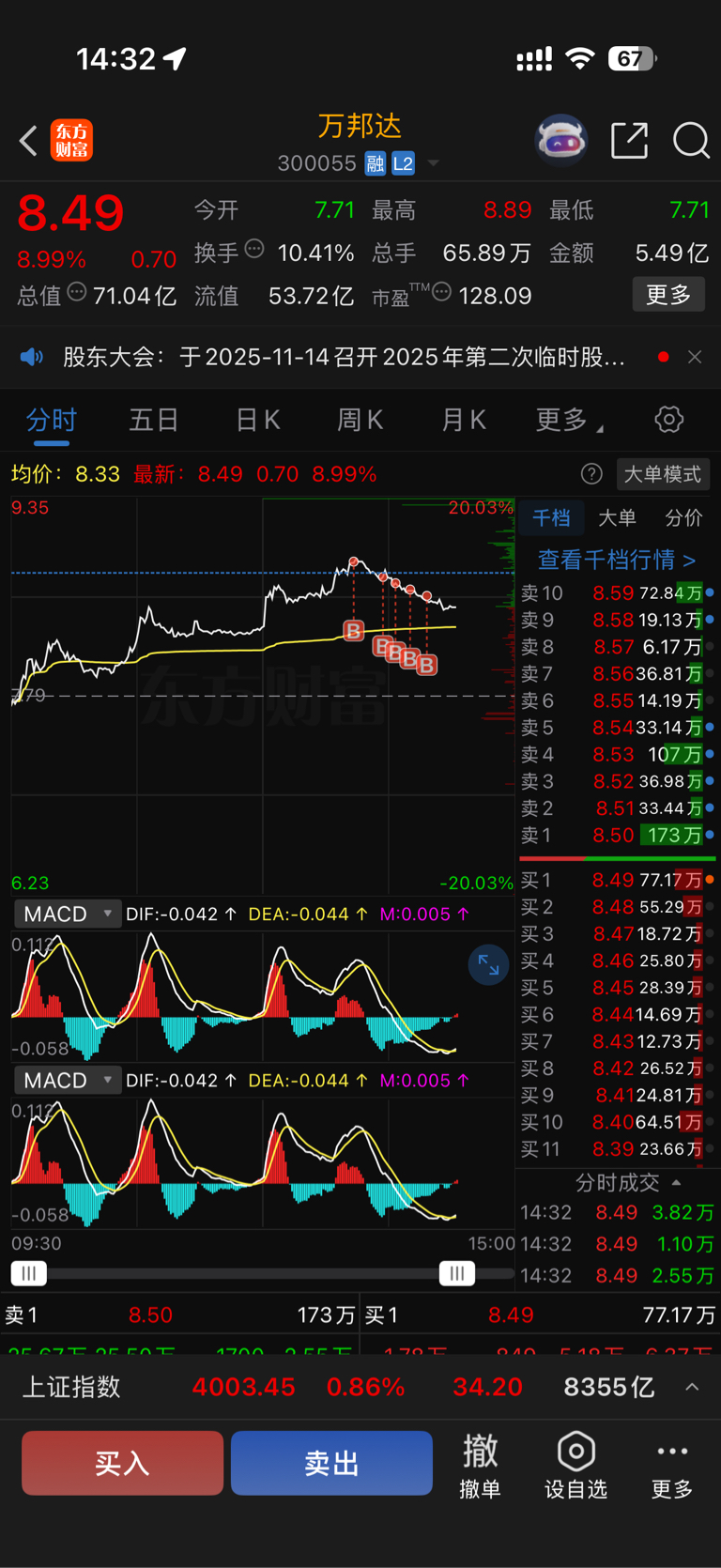Viewport: 721px width, 1568px height.
Task: Select the 大单 tab
Action: pos(617,517)
